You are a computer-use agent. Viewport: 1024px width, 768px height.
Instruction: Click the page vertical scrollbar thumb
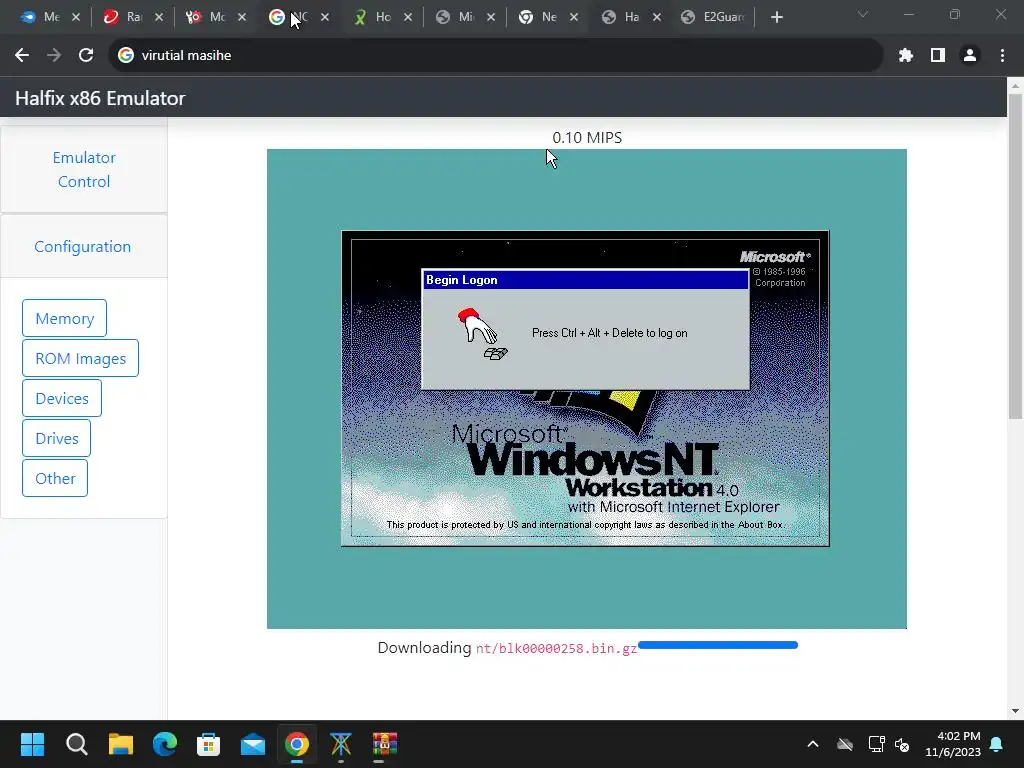[1015, 256]
